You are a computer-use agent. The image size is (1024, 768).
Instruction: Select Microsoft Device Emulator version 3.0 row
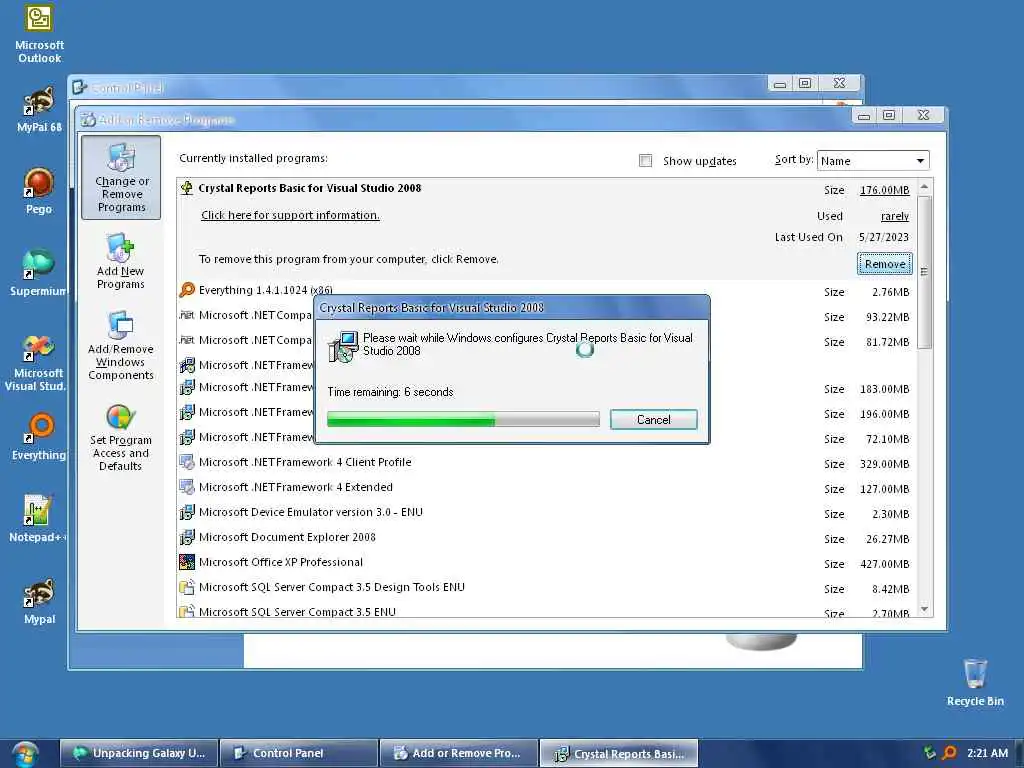(546, 513)
